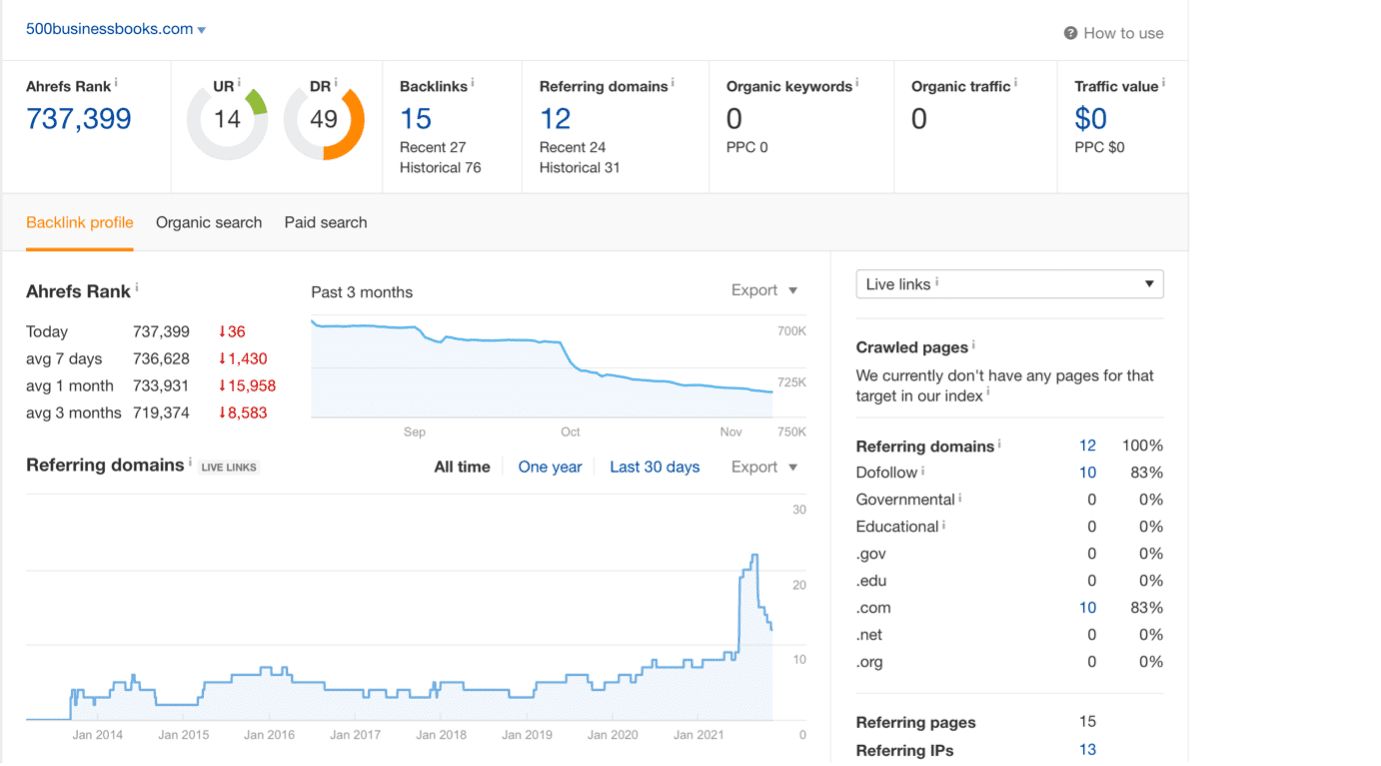
Task: Click the Historical 76 backlinks text
Action: point(440,168)
